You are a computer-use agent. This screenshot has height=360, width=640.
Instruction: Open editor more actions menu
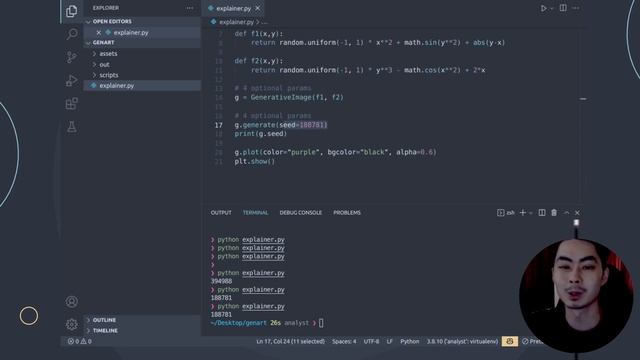click(x=576, y=8)
